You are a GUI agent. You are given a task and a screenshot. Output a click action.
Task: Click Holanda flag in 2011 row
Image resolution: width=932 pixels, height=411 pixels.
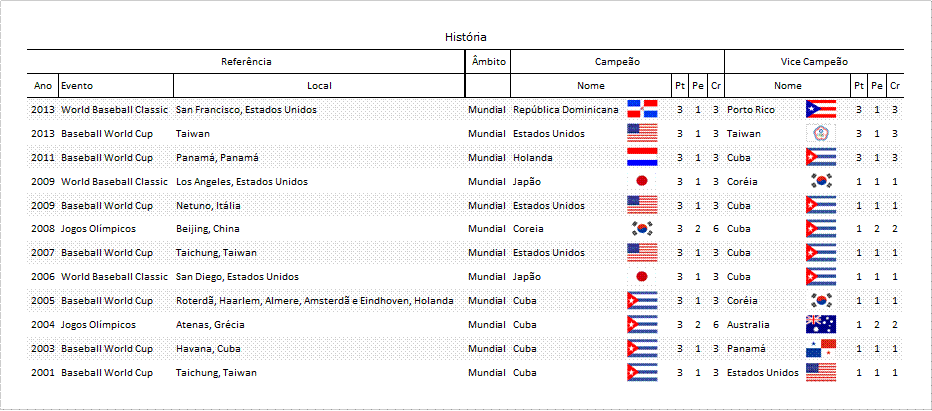(x=642, y=157)
